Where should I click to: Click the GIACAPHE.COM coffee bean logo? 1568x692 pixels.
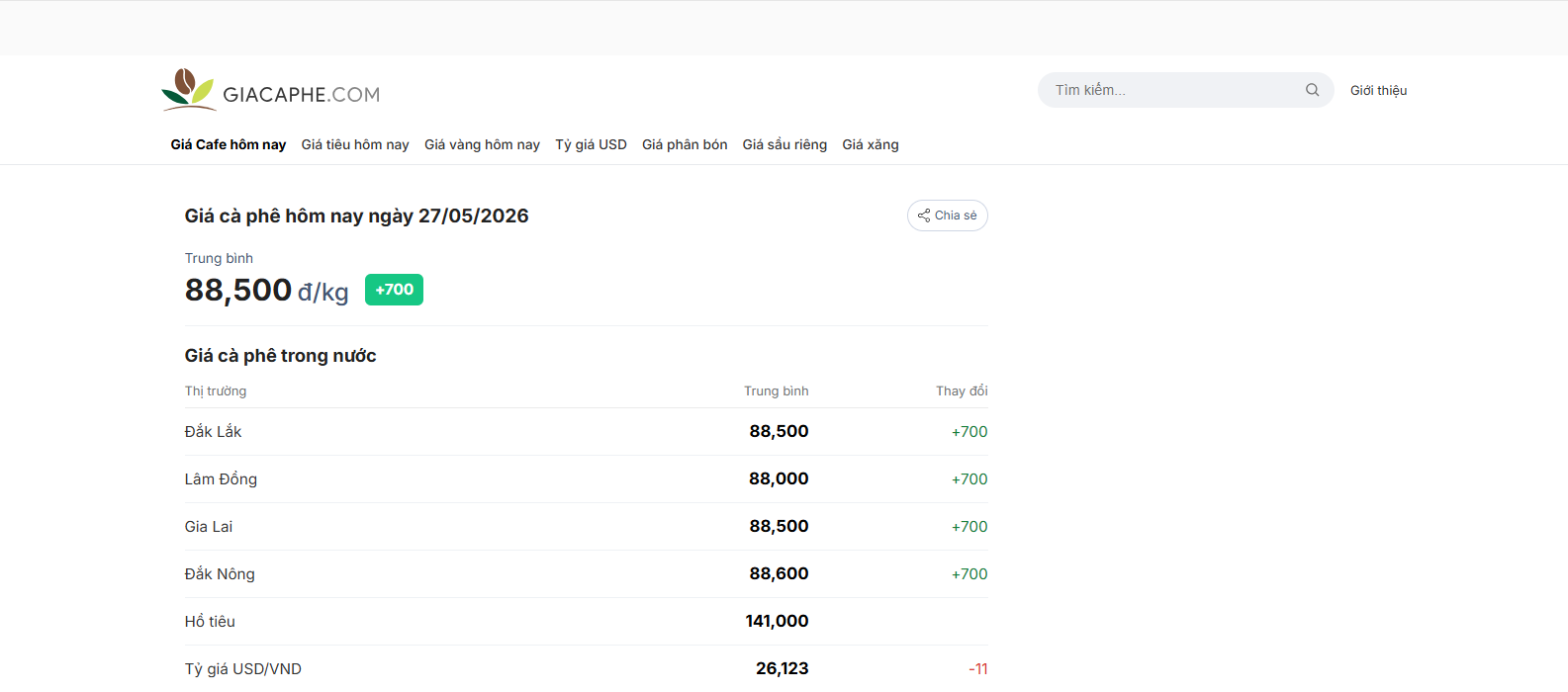coord(270,90)
